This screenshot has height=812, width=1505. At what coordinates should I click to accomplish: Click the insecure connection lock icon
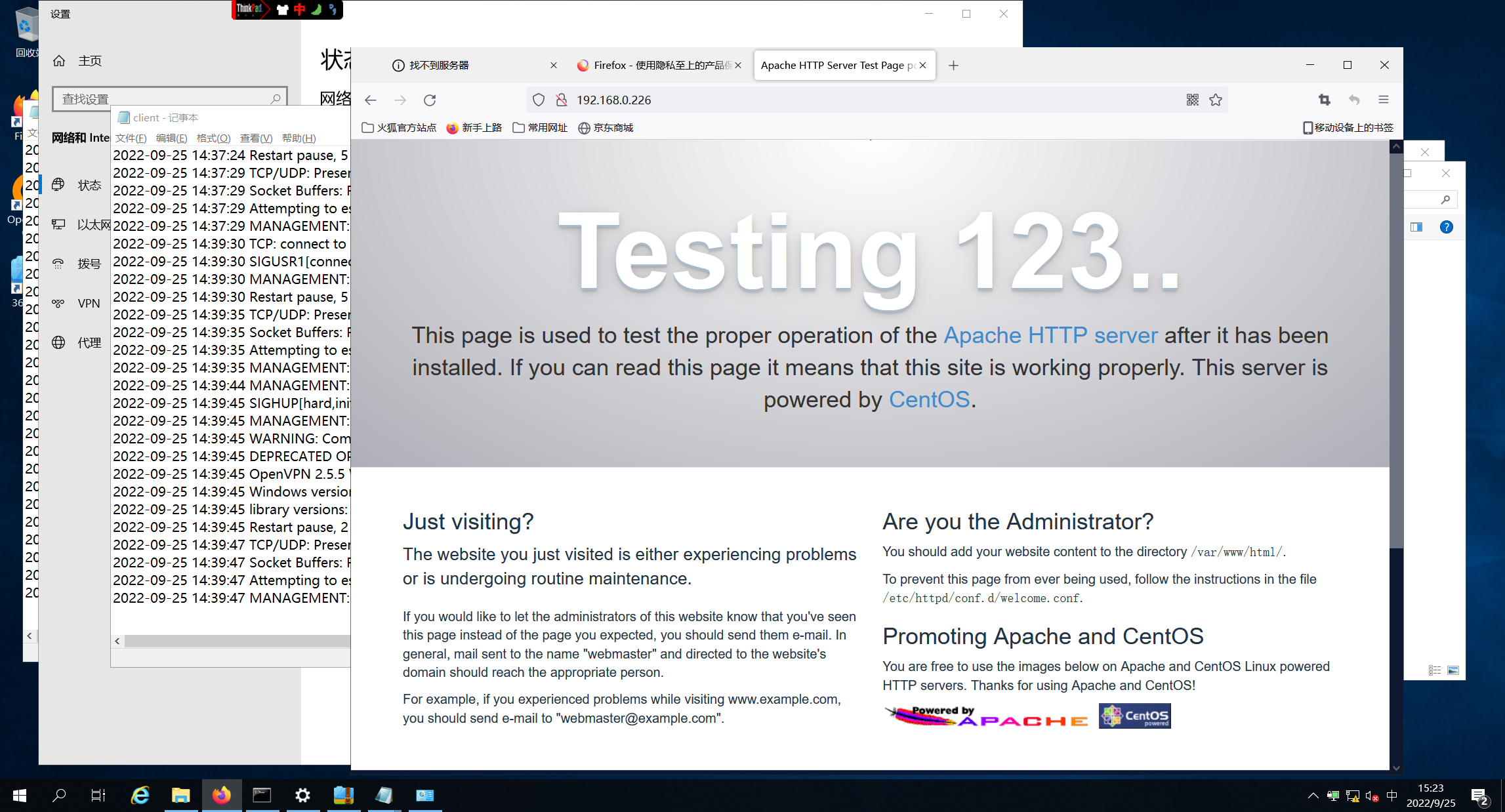(x=562, y=100)
